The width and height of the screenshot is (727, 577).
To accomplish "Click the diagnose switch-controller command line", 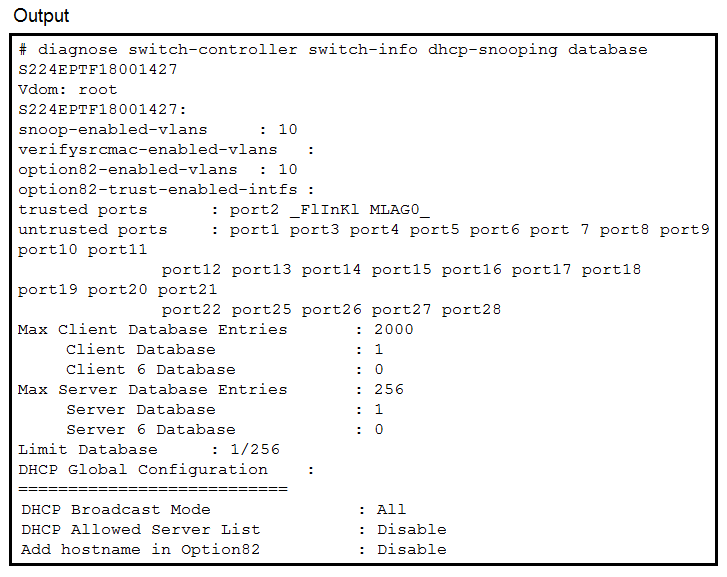I will pyautogui.click(x=333, y=49).
